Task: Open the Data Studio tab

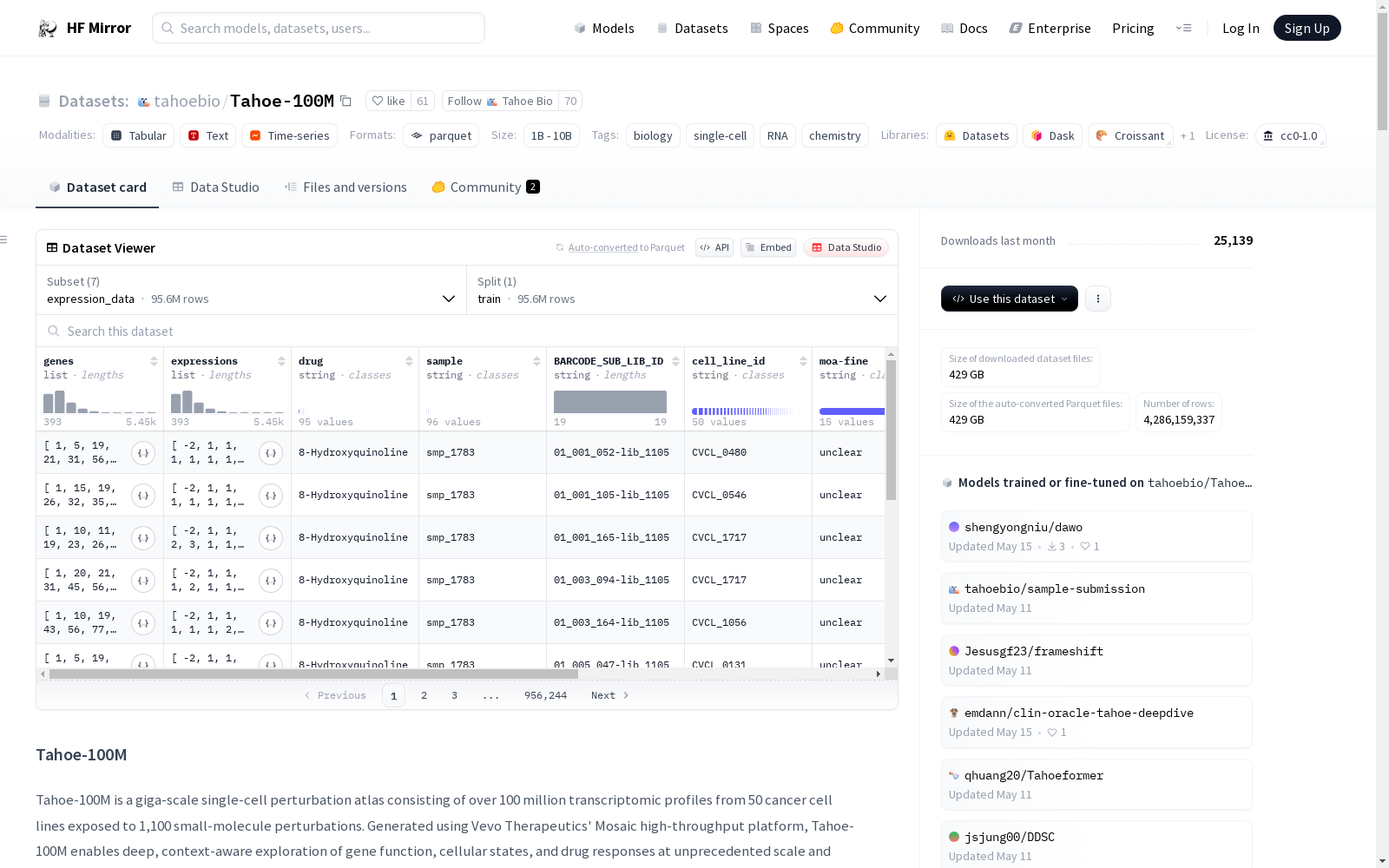Action: [x=216, y=187]
